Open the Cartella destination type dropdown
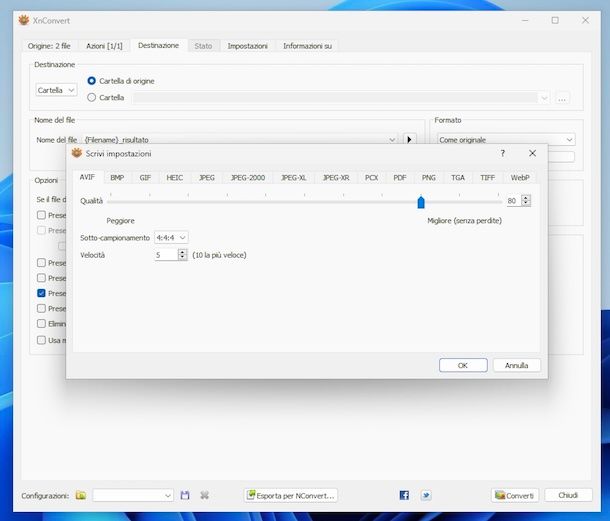Screen dimensions: 610x521 56,90
